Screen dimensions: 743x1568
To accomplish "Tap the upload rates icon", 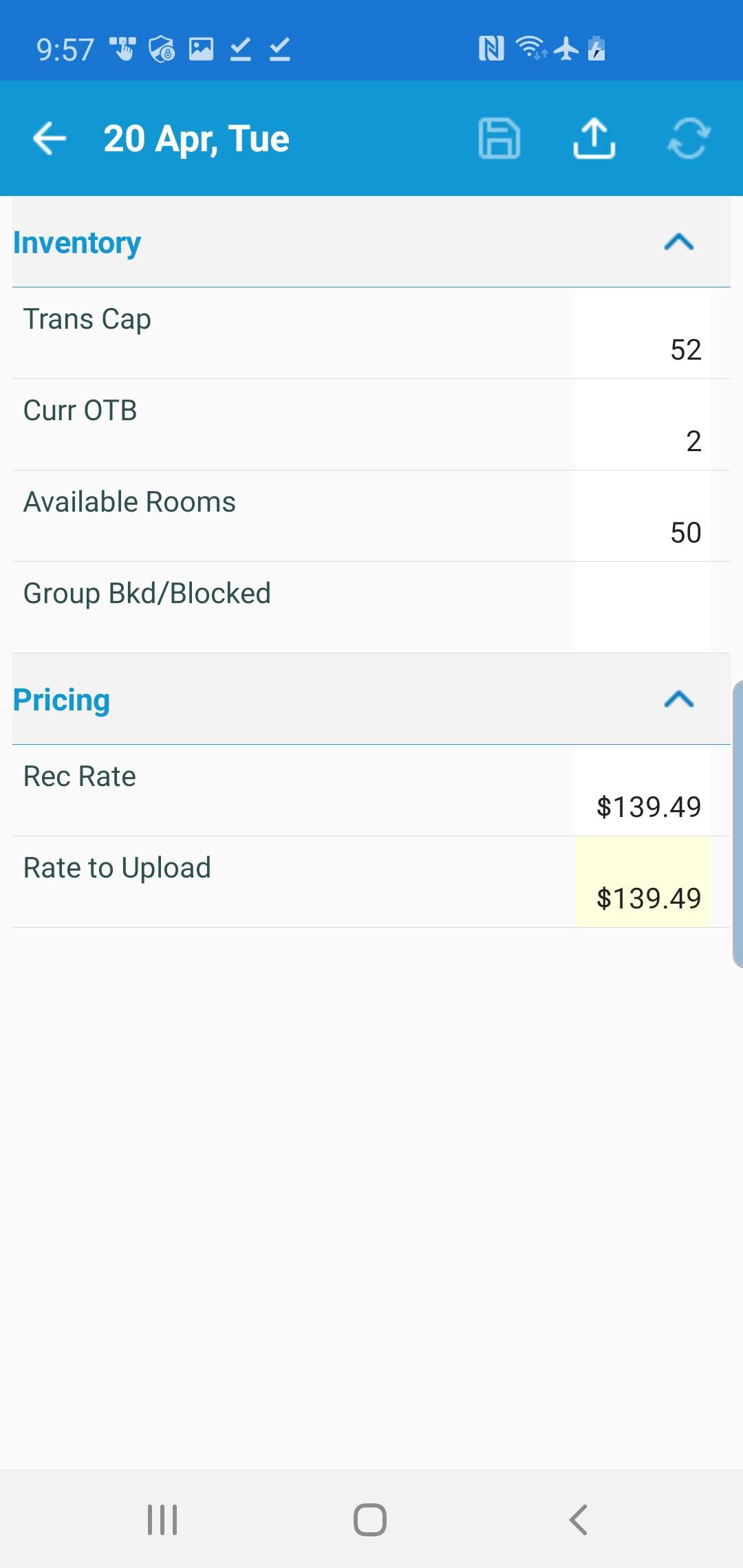I will (594, 138).
